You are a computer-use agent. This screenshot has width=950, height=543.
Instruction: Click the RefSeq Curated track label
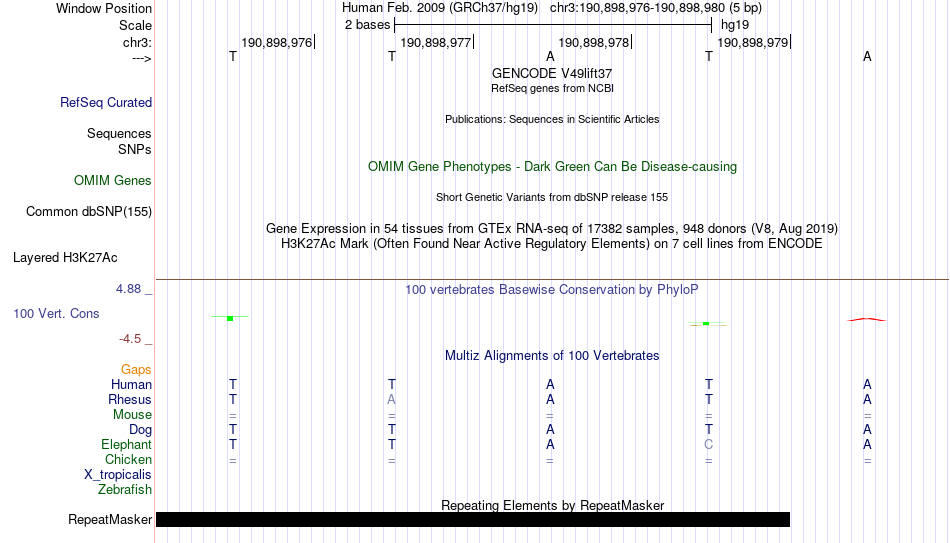click(x=106, y=102)
